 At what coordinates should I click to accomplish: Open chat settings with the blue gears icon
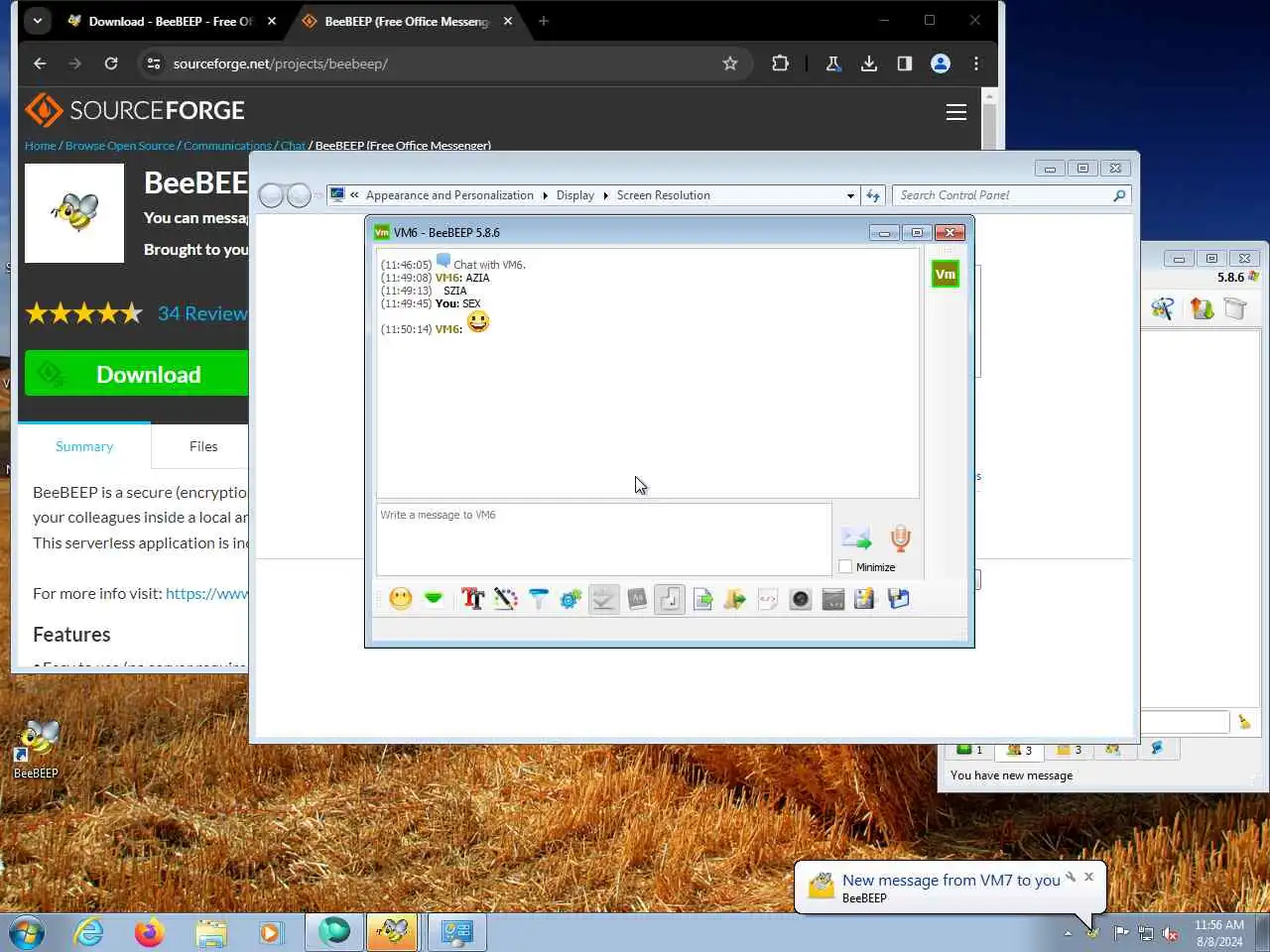click(x=571, y=599)
